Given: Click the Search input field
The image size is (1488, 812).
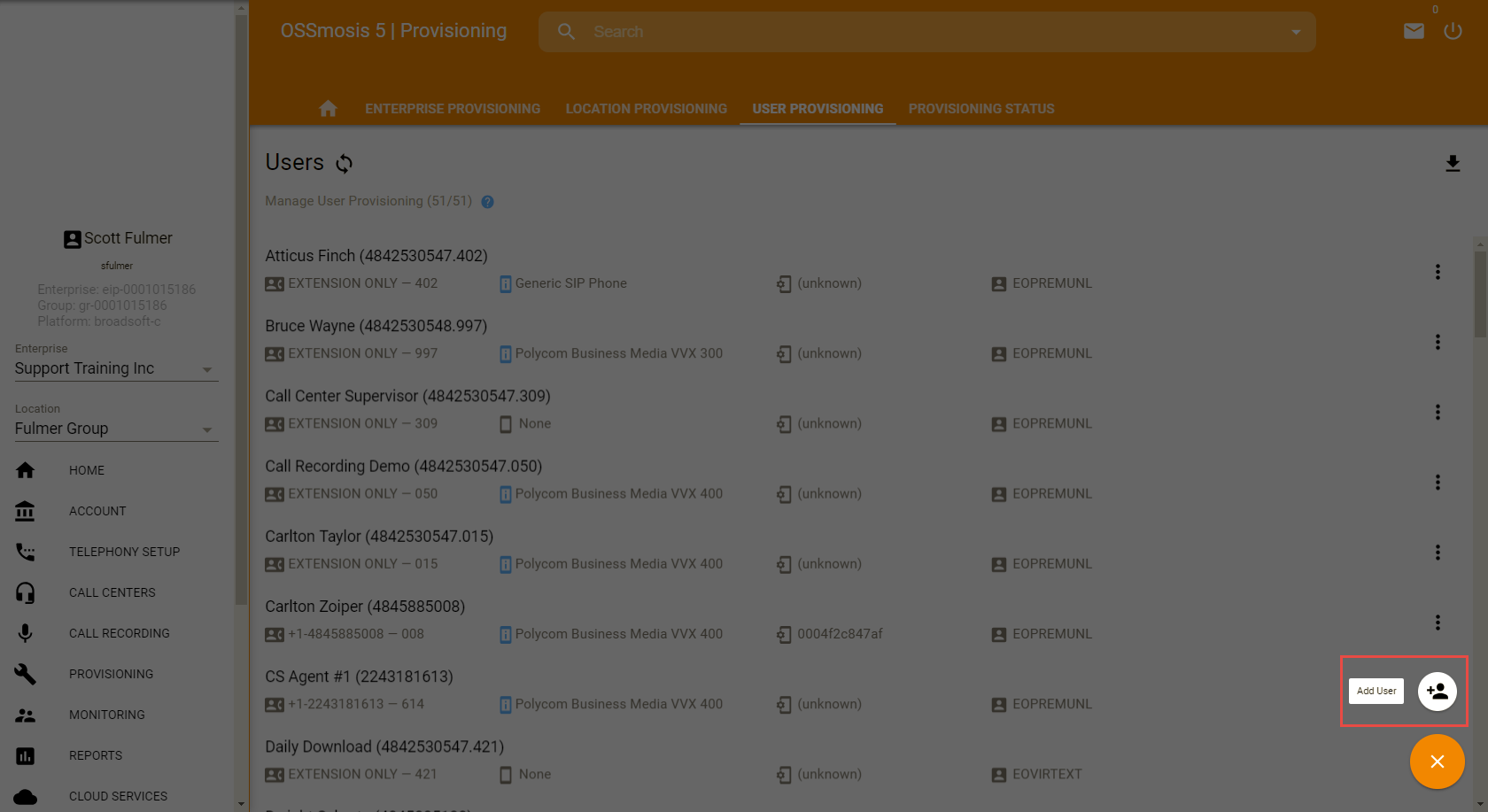Looking at the screenshot, I should click(x=930, y=32).
